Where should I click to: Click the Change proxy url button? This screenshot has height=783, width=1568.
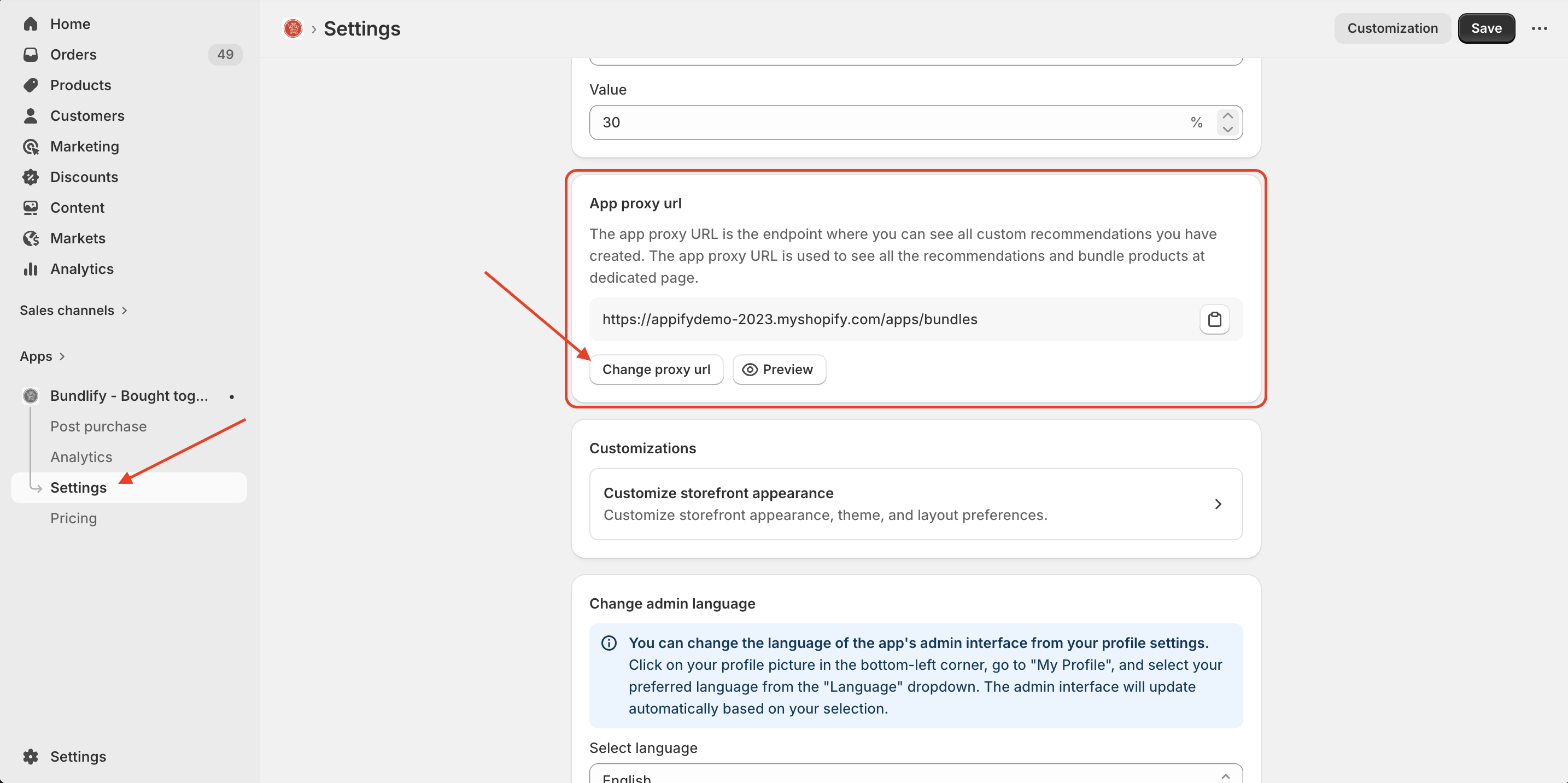[x=656, y=370]
